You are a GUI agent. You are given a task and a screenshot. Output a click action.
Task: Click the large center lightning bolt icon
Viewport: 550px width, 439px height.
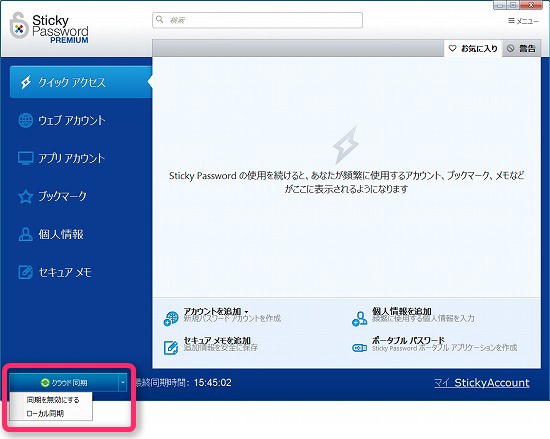(346, 145)
